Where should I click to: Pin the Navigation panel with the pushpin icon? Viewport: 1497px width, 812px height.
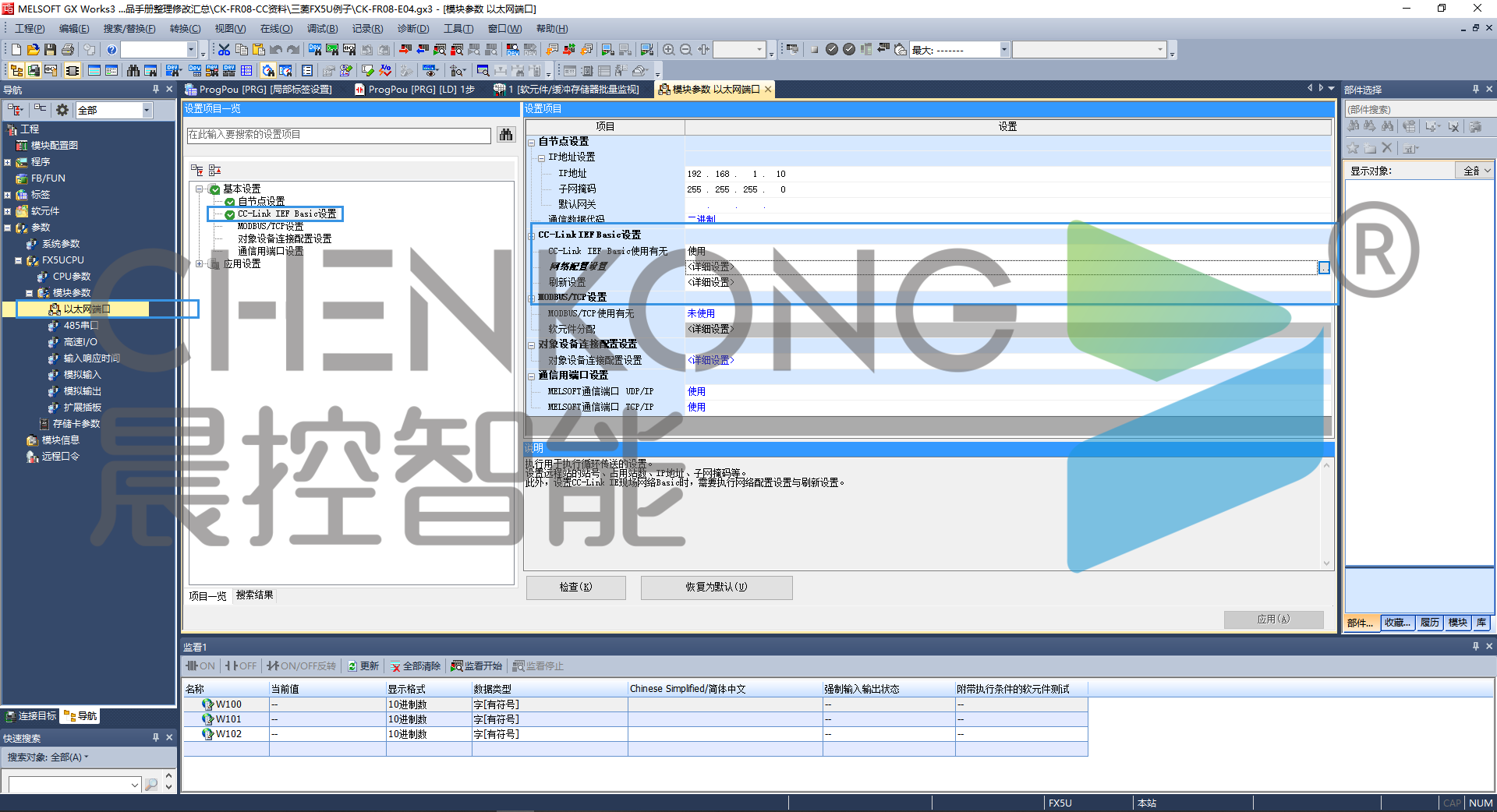156,90
